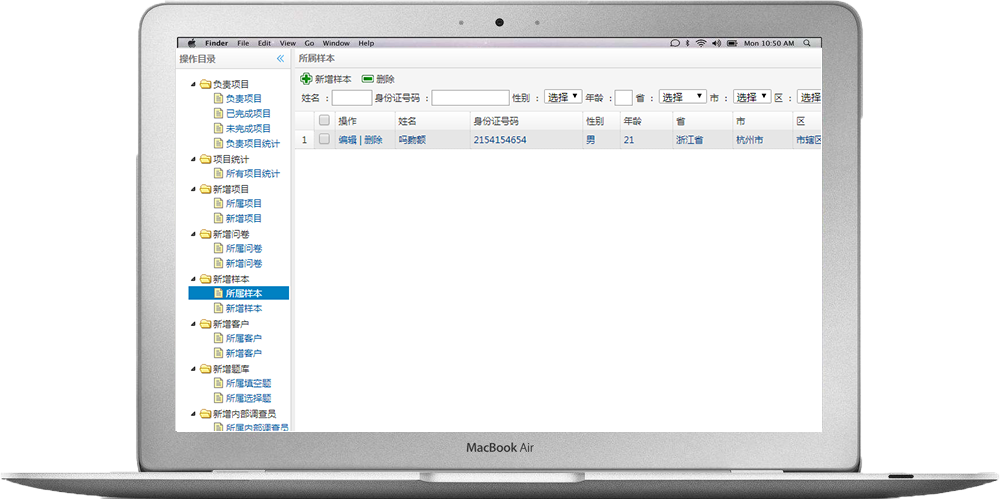Image resolution: width=1000 pixels, height=500 pixels.
Task: Open the 市 city dropdown filter
Action: 752,97
